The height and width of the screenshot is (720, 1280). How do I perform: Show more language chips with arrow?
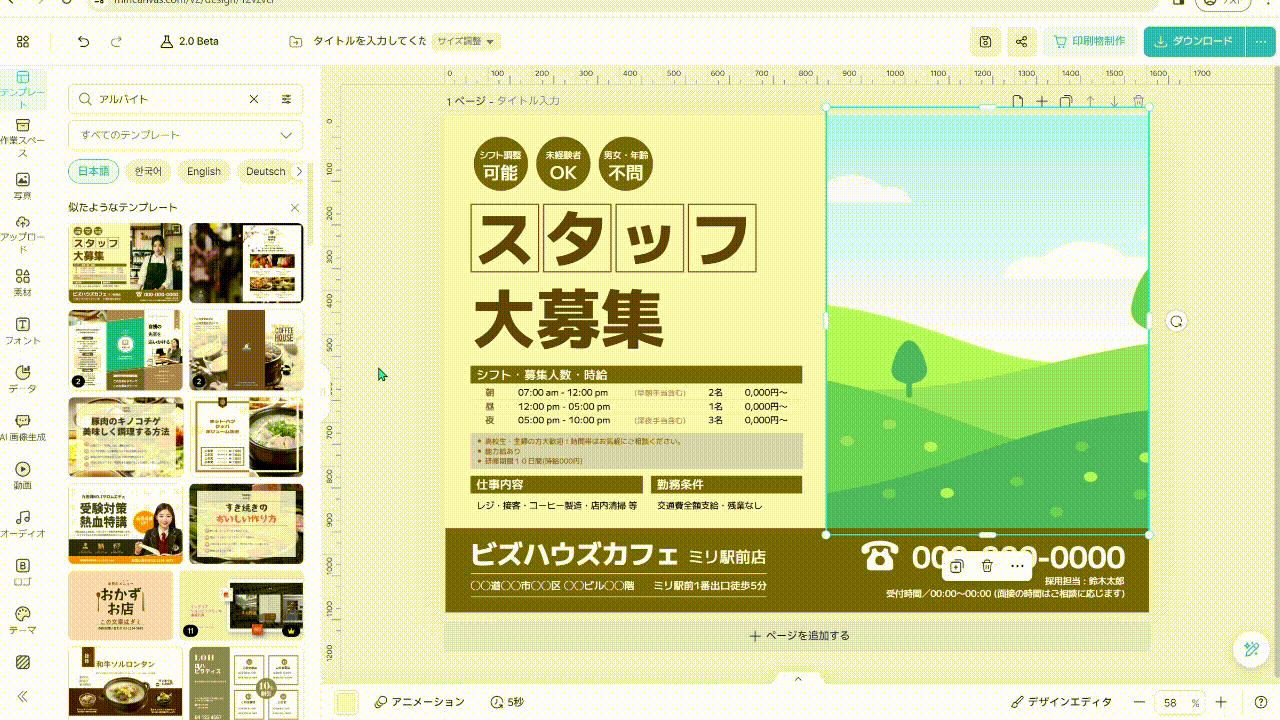tap(298, 171)
